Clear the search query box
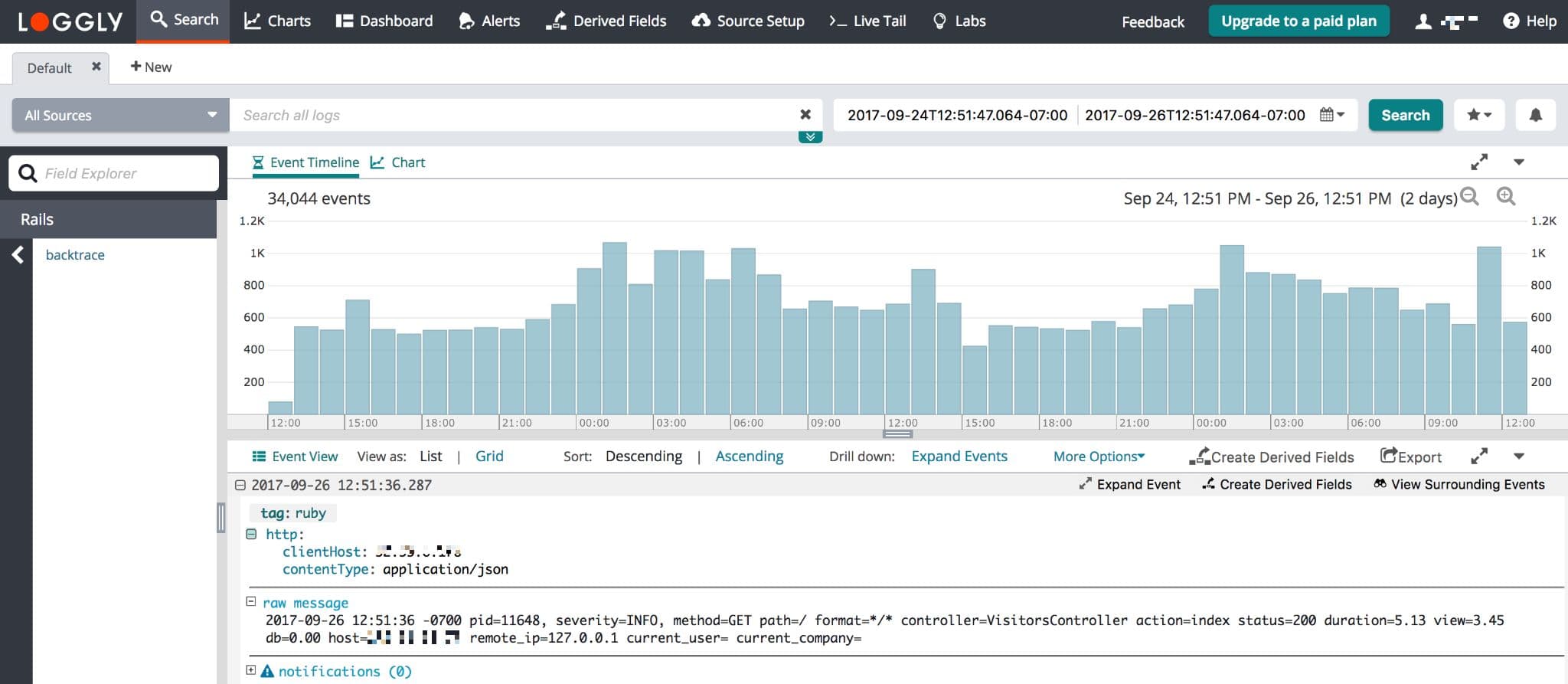Screen dimensions: 1568x684 coord(805,115)
